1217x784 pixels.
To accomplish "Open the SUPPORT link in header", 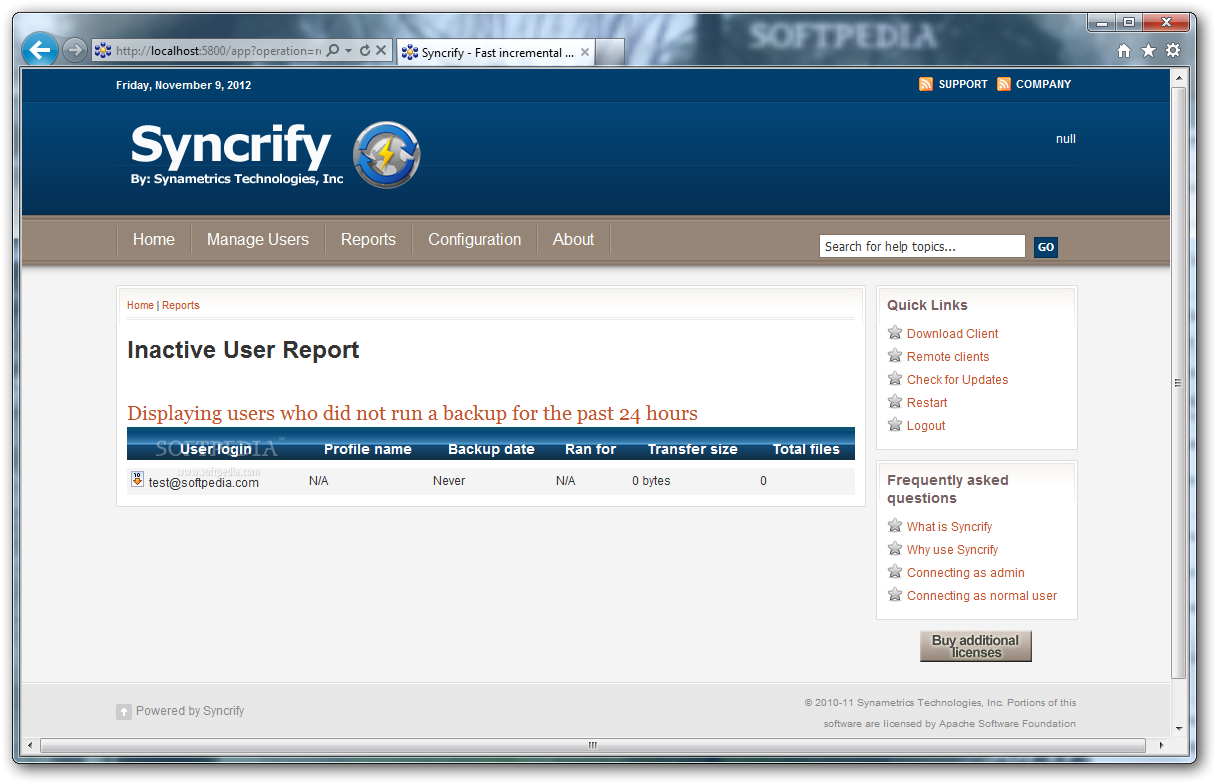I will [963, 84].
